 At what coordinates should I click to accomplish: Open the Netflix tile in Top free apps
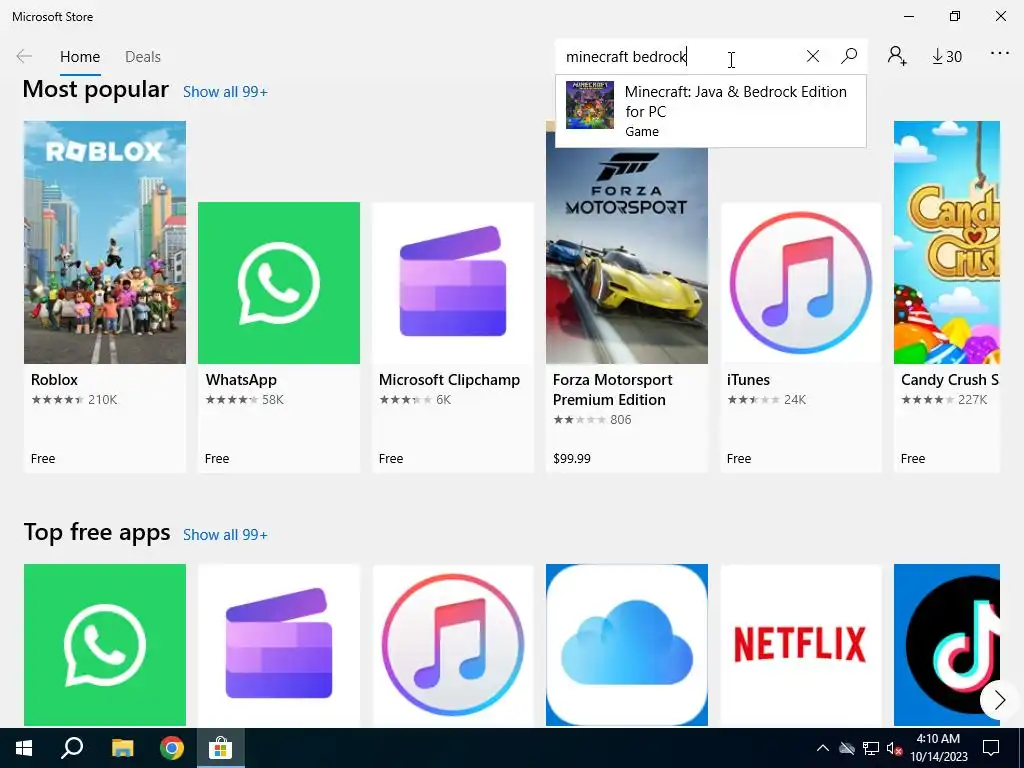(801, 645)
